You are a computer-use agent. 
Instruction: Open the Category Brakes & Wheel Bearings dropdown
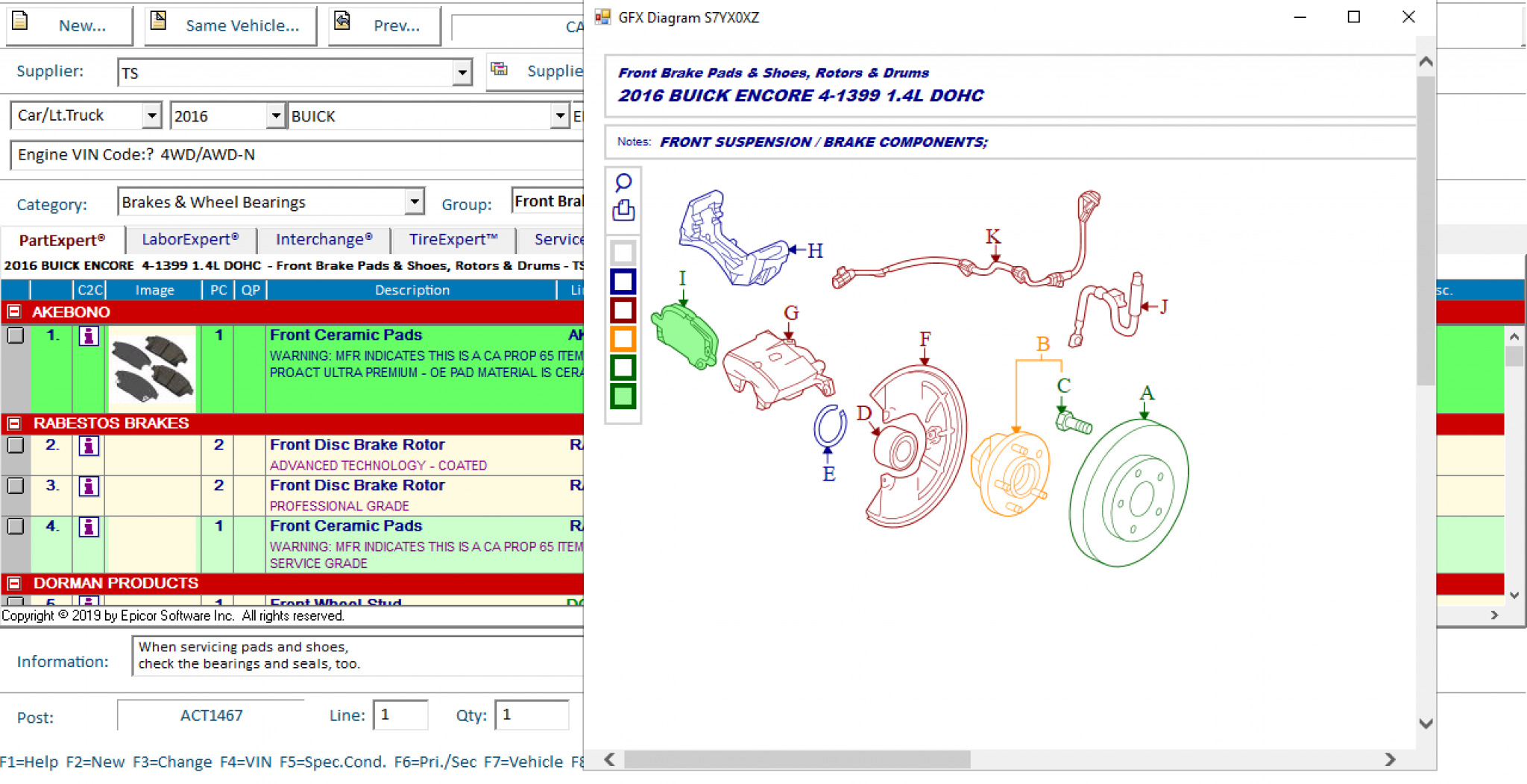tap(415, 201)
